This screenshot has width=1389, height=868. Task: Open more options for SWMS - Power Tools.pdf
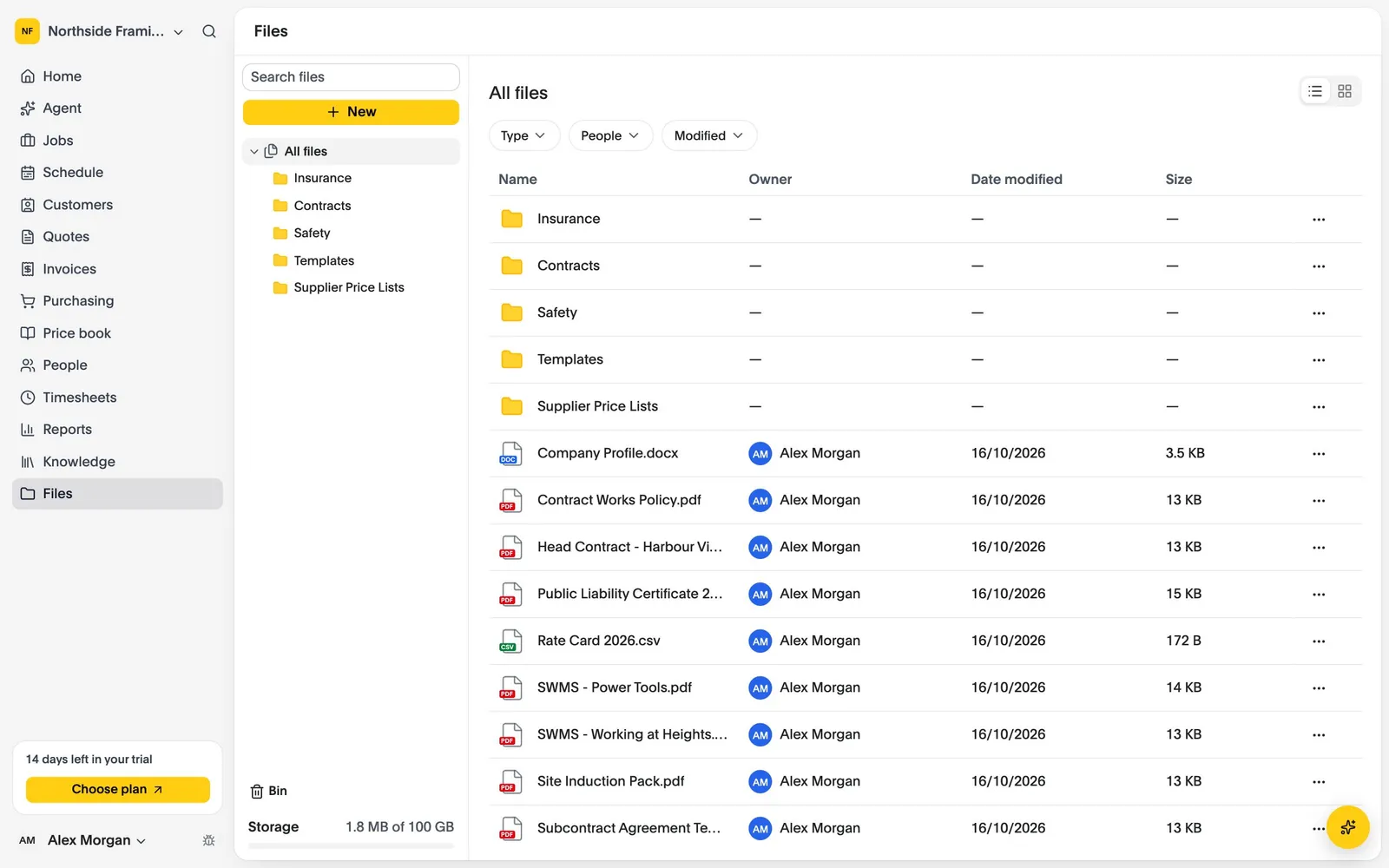tap(1319, 688)
